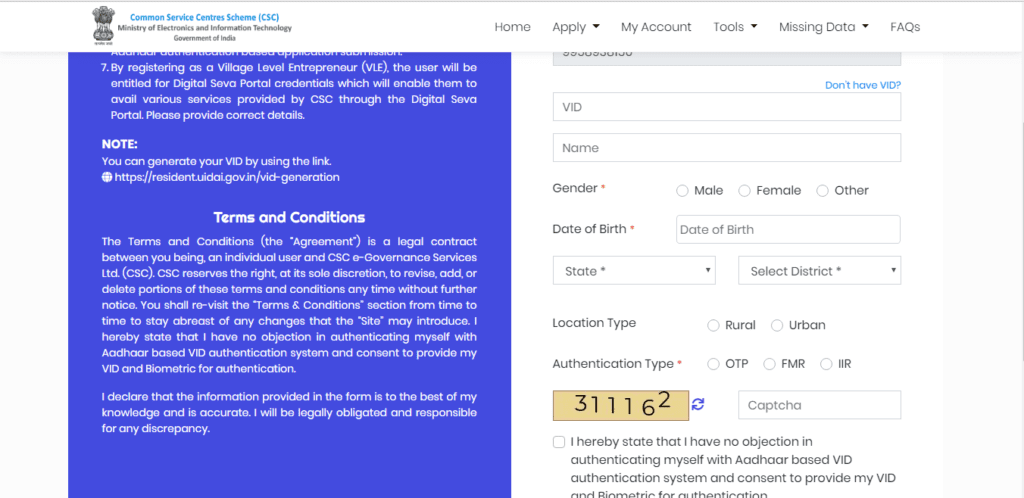Select the Female gender option
This screenshot has width=1024, height=498.
(744, 191)
